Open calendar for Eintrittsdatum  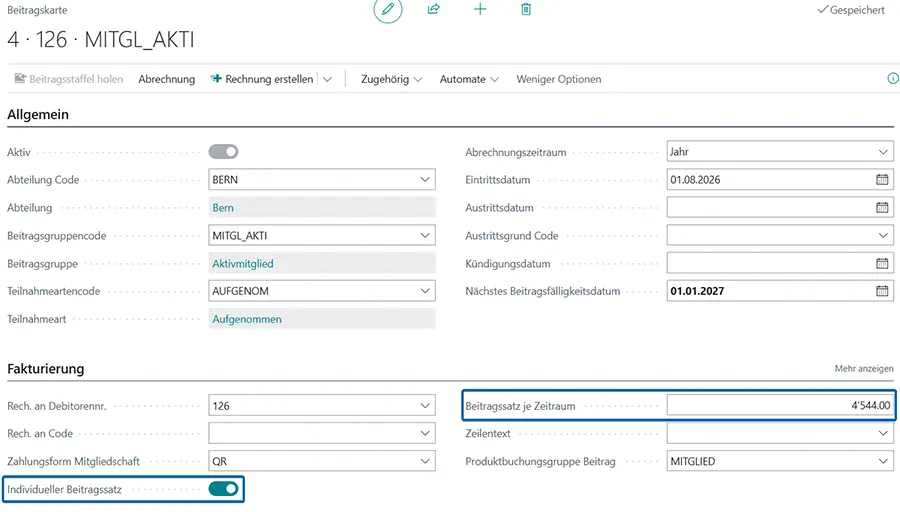[882, 180]
